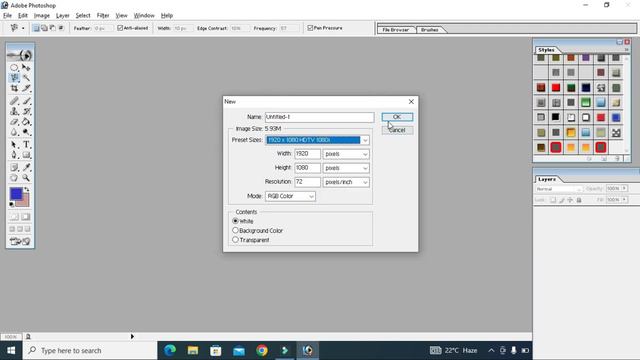Click Cancel in the New dialog
The height and width of the screenshot is (360, 640).
pyautogui.click(x=397, y=130)
